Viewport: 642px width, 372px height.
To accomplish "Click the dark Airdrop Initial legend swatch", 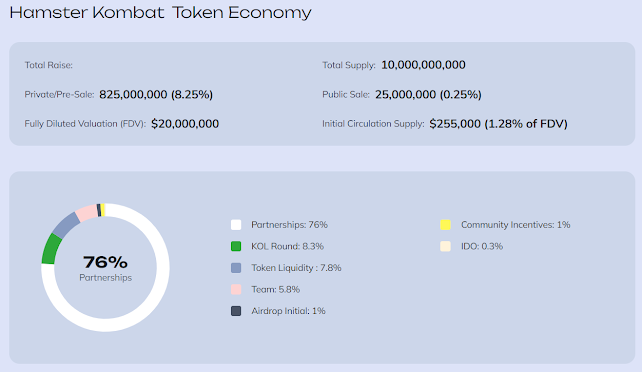I will coord(236,311).
